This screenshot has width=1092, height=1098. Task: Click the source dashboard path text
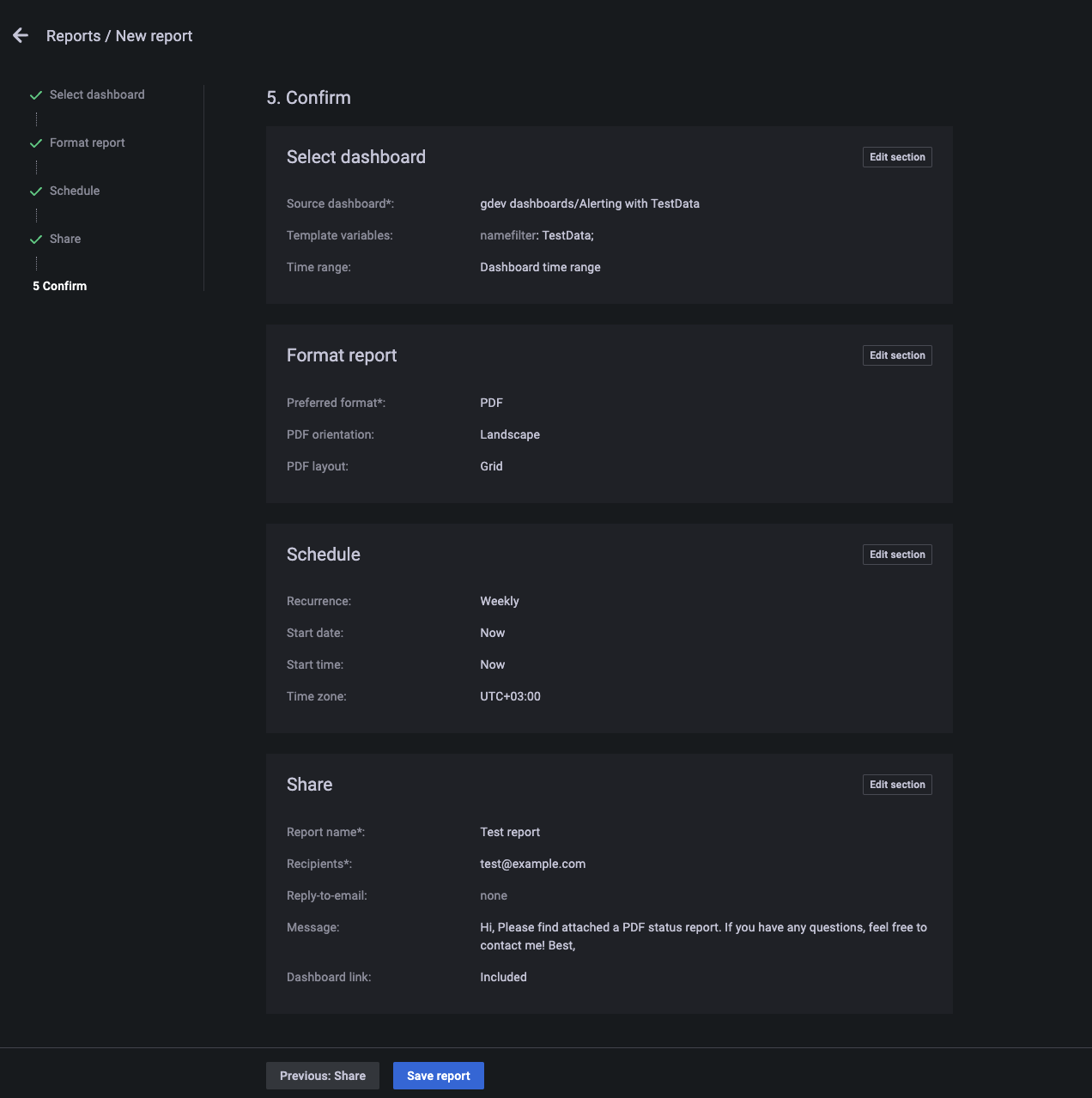click(590, 203)
